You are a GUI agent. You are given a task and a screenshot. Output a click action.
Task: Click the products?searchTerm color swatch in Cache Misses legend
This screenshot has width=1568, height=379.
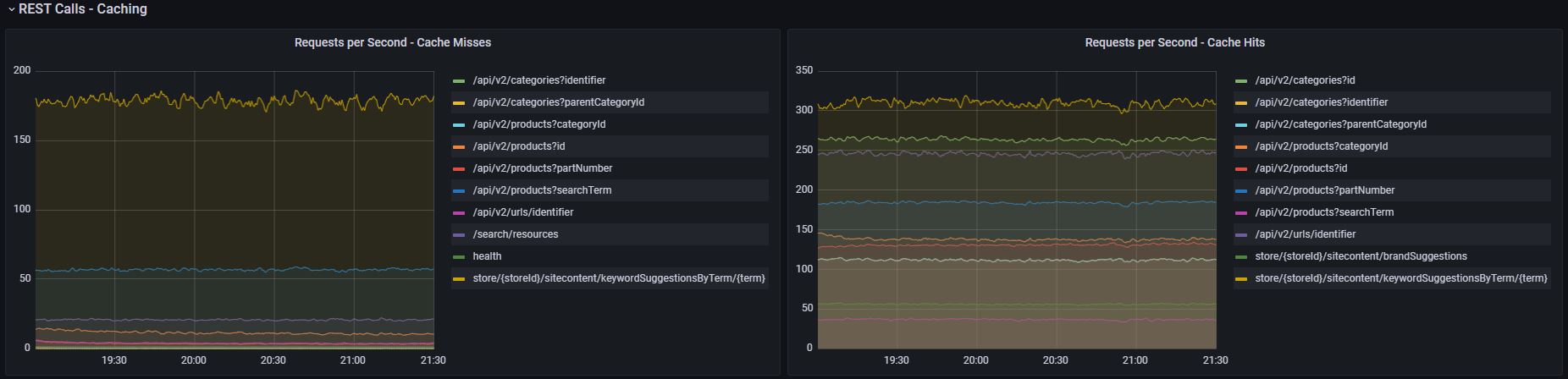tap(460, 190)
